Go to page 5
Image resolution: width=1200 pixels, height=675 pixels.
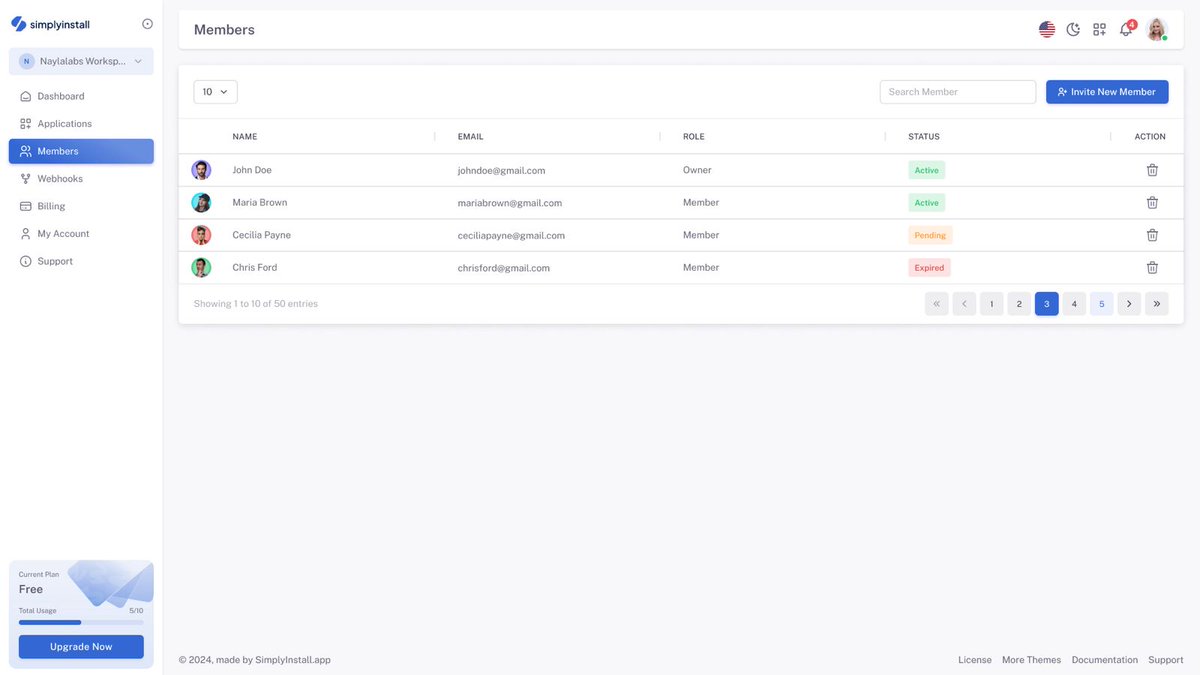1102,304
